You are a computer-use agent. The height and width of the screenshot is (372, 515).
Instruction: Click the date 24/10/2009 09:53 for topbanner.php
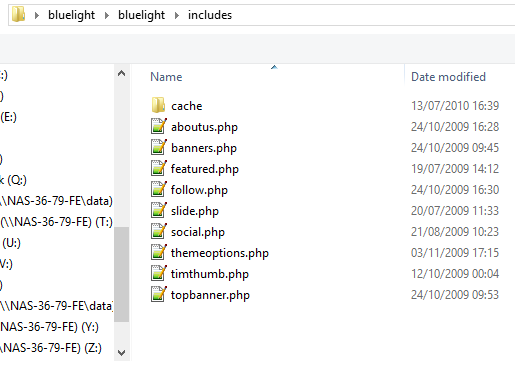pos(455,295)
